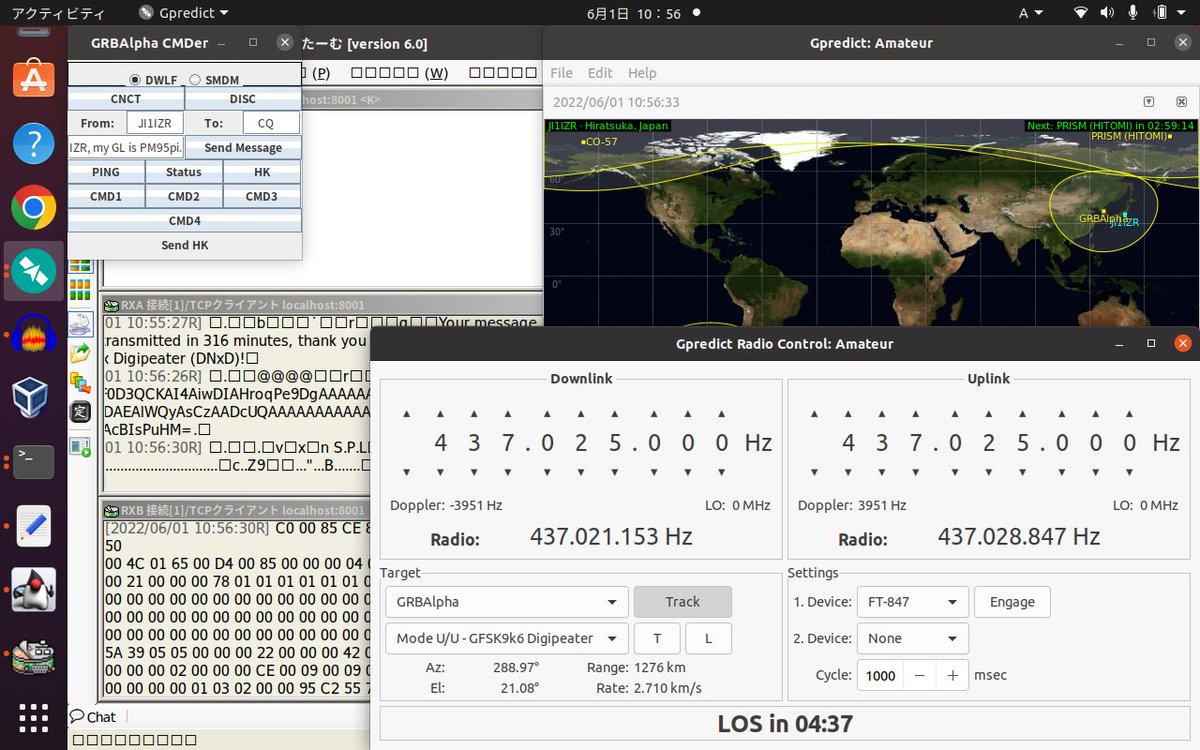Image resolution: width=1200 pixels, height=750 pixels.
Task: Click the Send Message button
Action: click(243, 148)
